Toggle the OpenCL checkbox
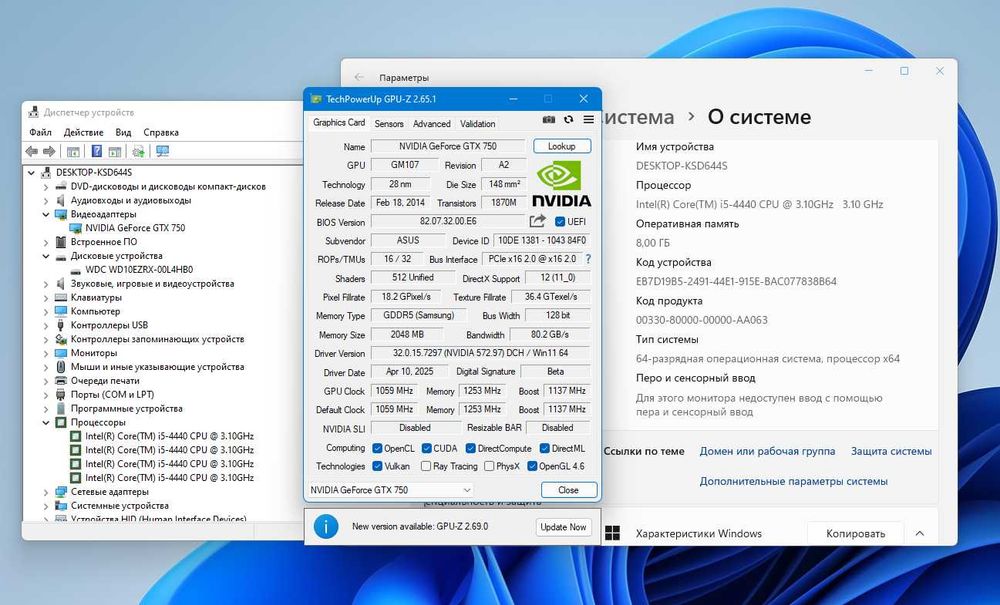 [x=378, y=448]
